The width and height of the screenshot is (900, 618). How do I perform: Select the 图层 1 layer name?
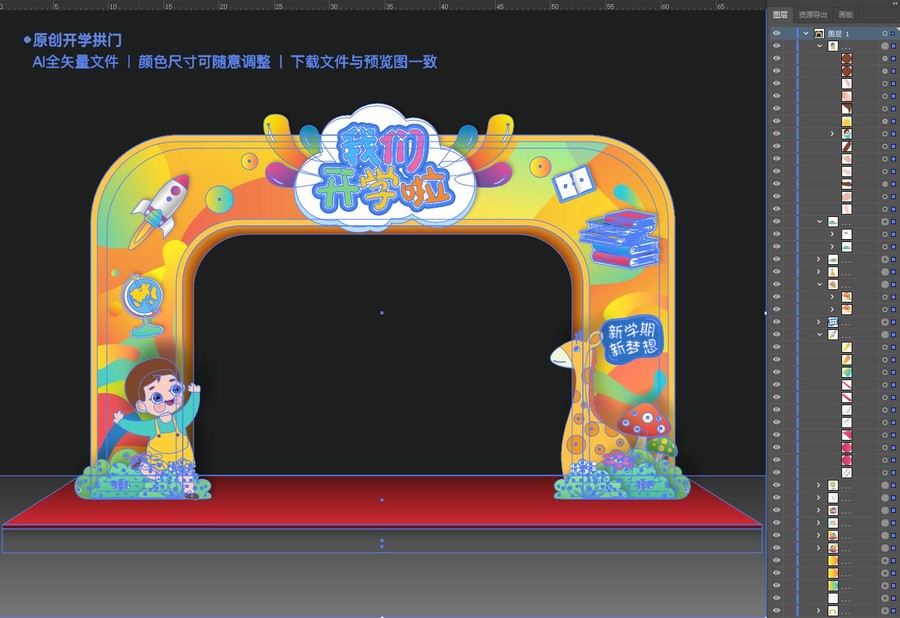839,34
